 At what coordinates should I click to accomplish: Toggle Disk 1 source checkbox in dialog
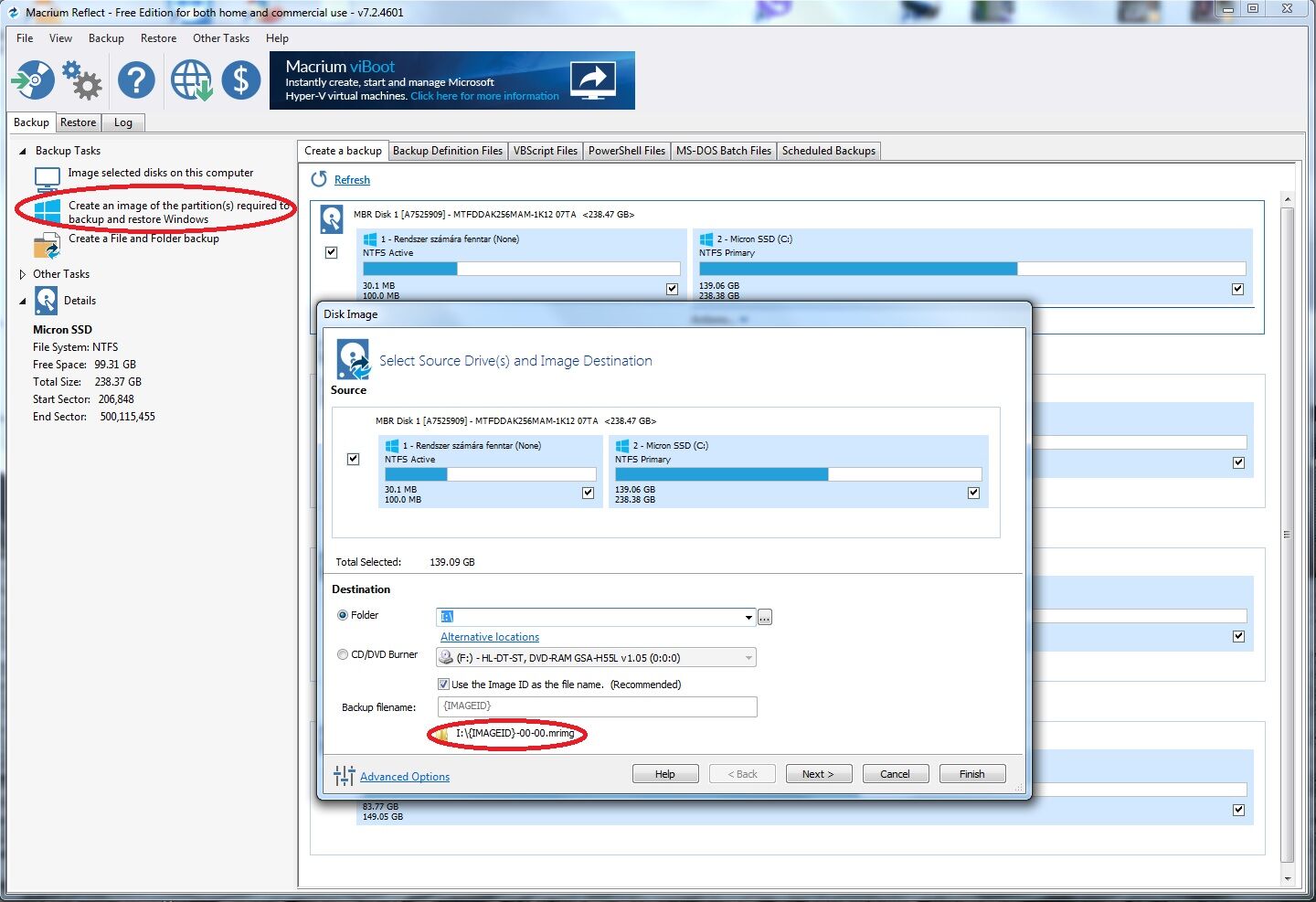point(354,459)
